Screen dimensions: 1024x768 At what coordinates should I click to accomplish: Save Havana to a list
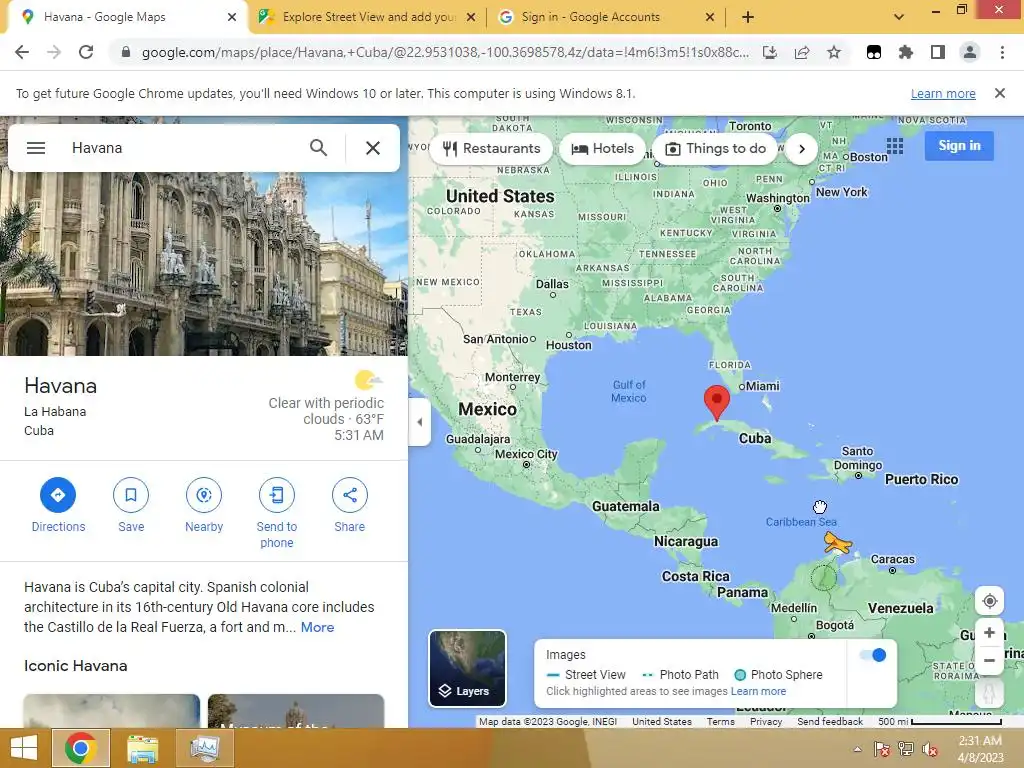click(x=131, y=505)
